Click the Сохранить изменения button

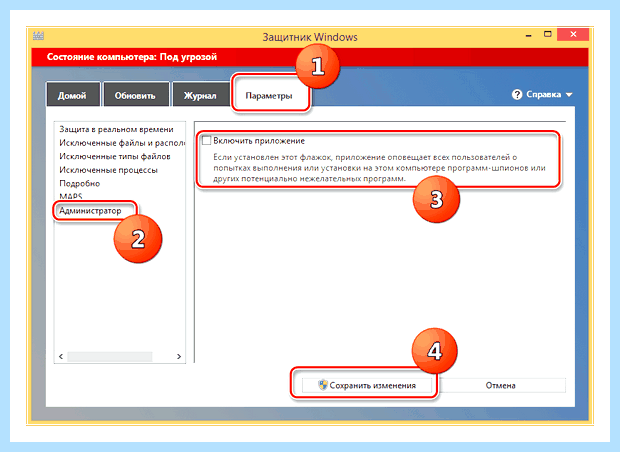367,385
